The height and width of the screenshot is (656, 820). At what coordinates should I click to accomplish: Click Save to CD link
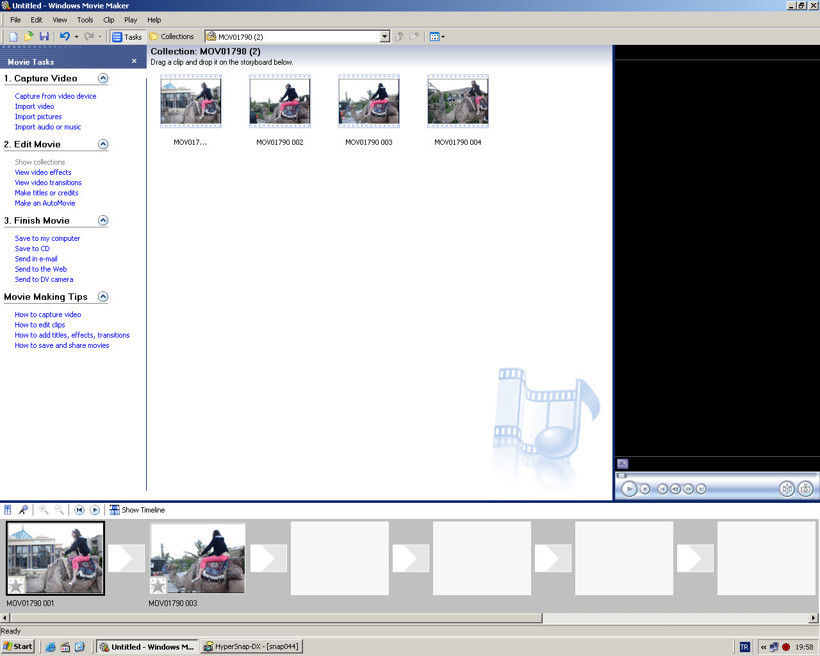click(32, 248)
